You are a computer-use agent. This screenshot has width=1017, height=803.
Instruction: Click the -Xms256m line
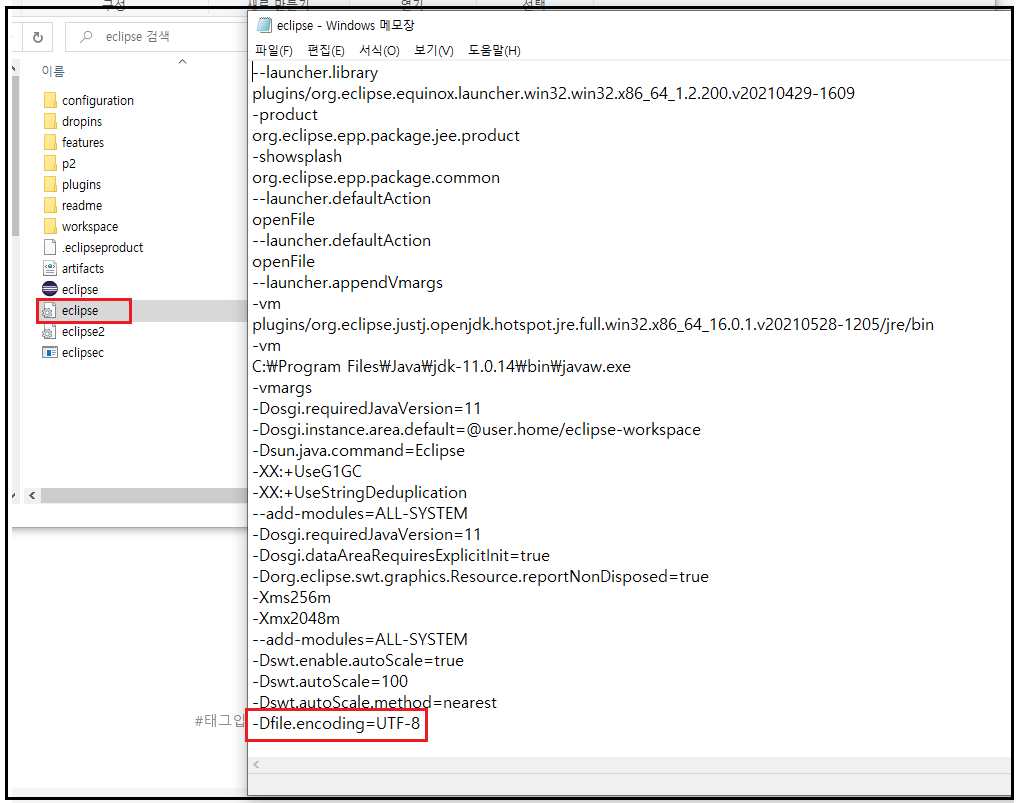coord(292,597)
